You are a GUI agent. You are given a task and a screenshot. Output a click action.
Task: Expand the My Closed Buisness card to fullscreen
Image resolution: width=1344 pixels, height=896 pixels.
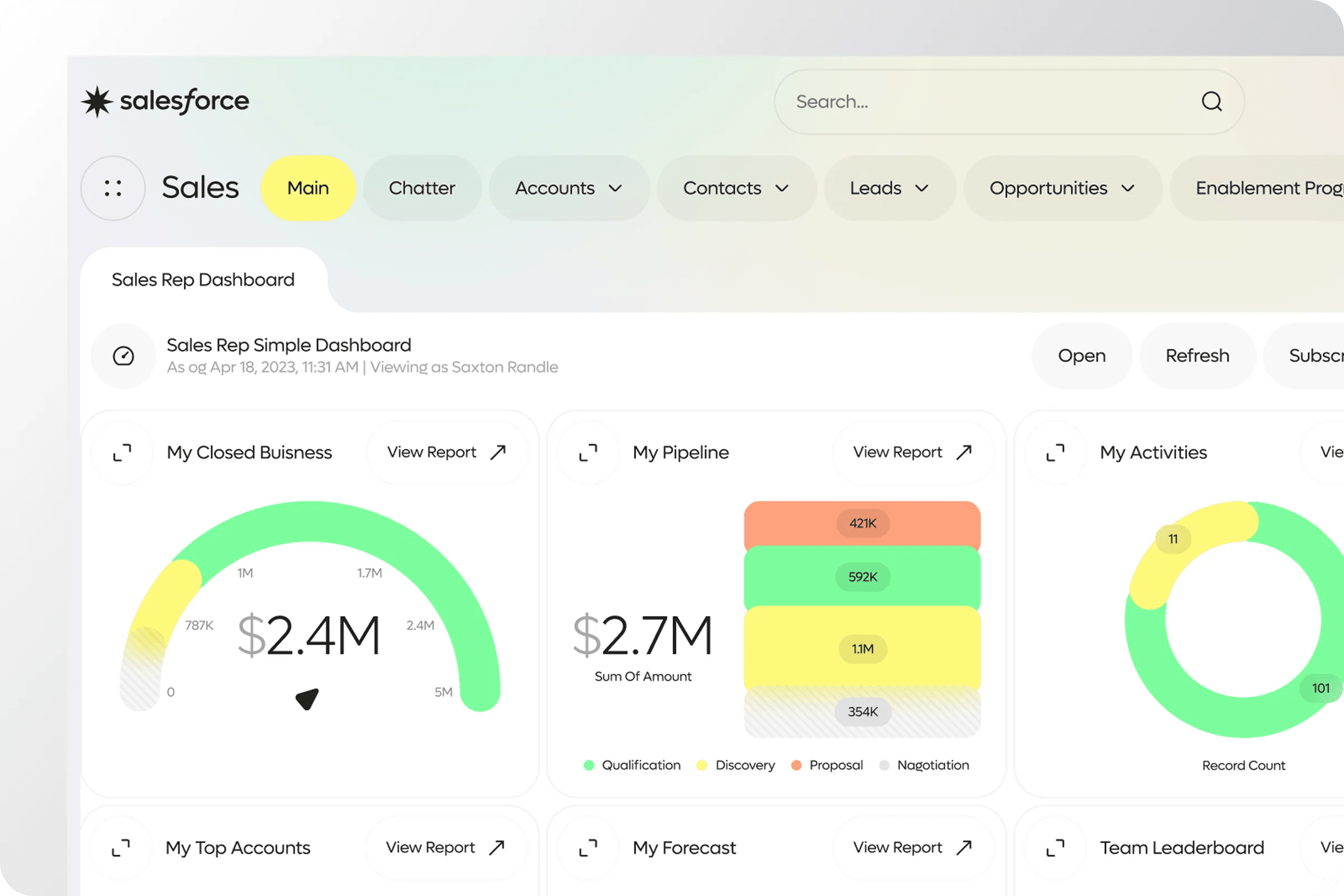click(122, 452)
